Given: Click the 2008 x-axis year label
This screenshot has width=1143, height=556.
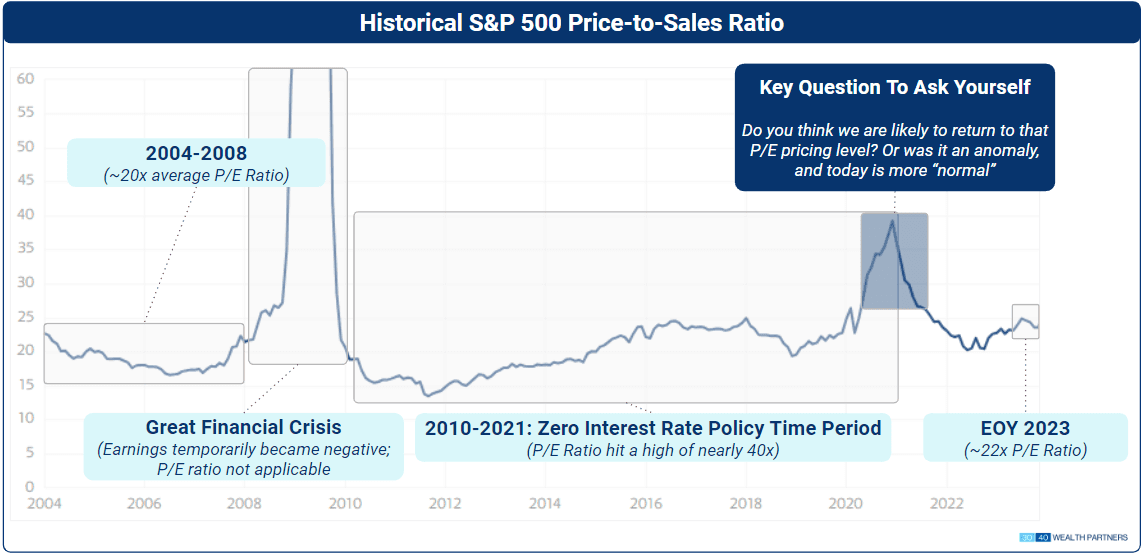Looking at the screenshot, I should point(244,503).
